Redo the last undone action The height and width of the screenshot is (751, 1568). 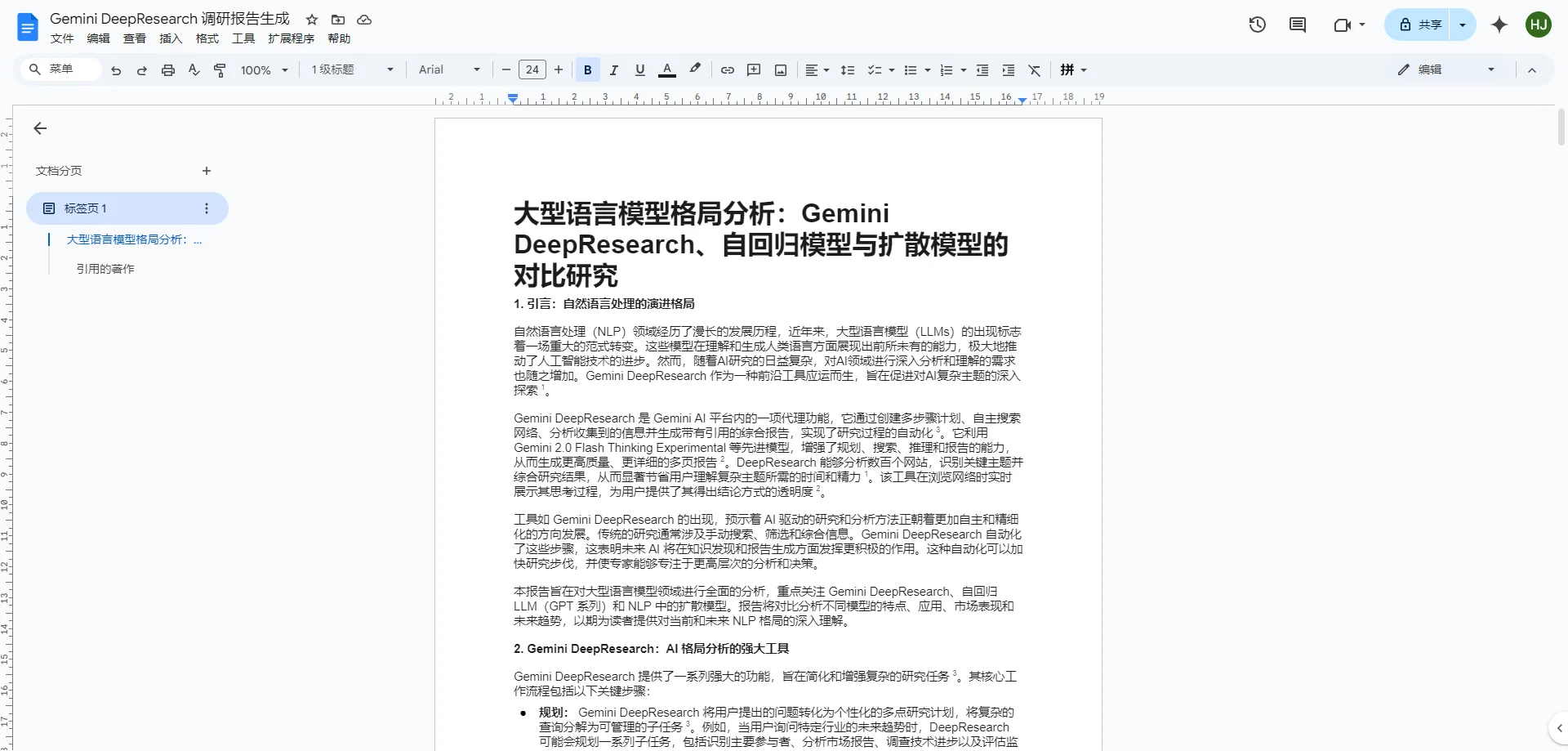142,70
